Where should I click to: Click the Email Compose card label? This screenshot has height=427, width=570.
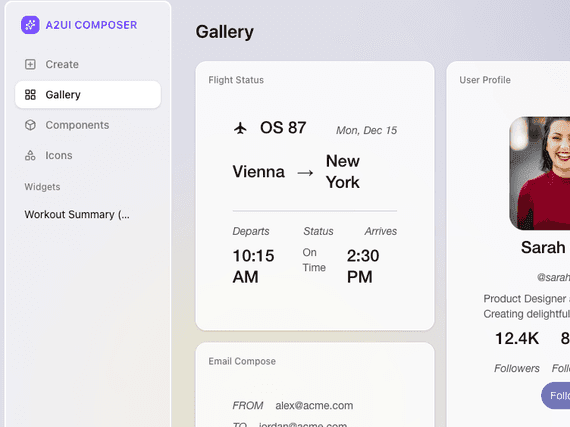pyautogui.click(x=242, y=361)
